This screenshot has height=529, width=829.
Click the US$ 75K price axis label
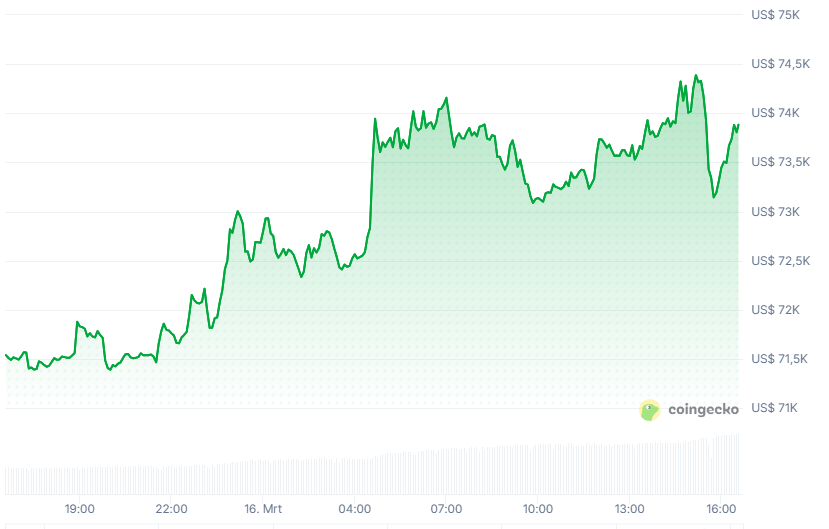(x=776, y=15)
